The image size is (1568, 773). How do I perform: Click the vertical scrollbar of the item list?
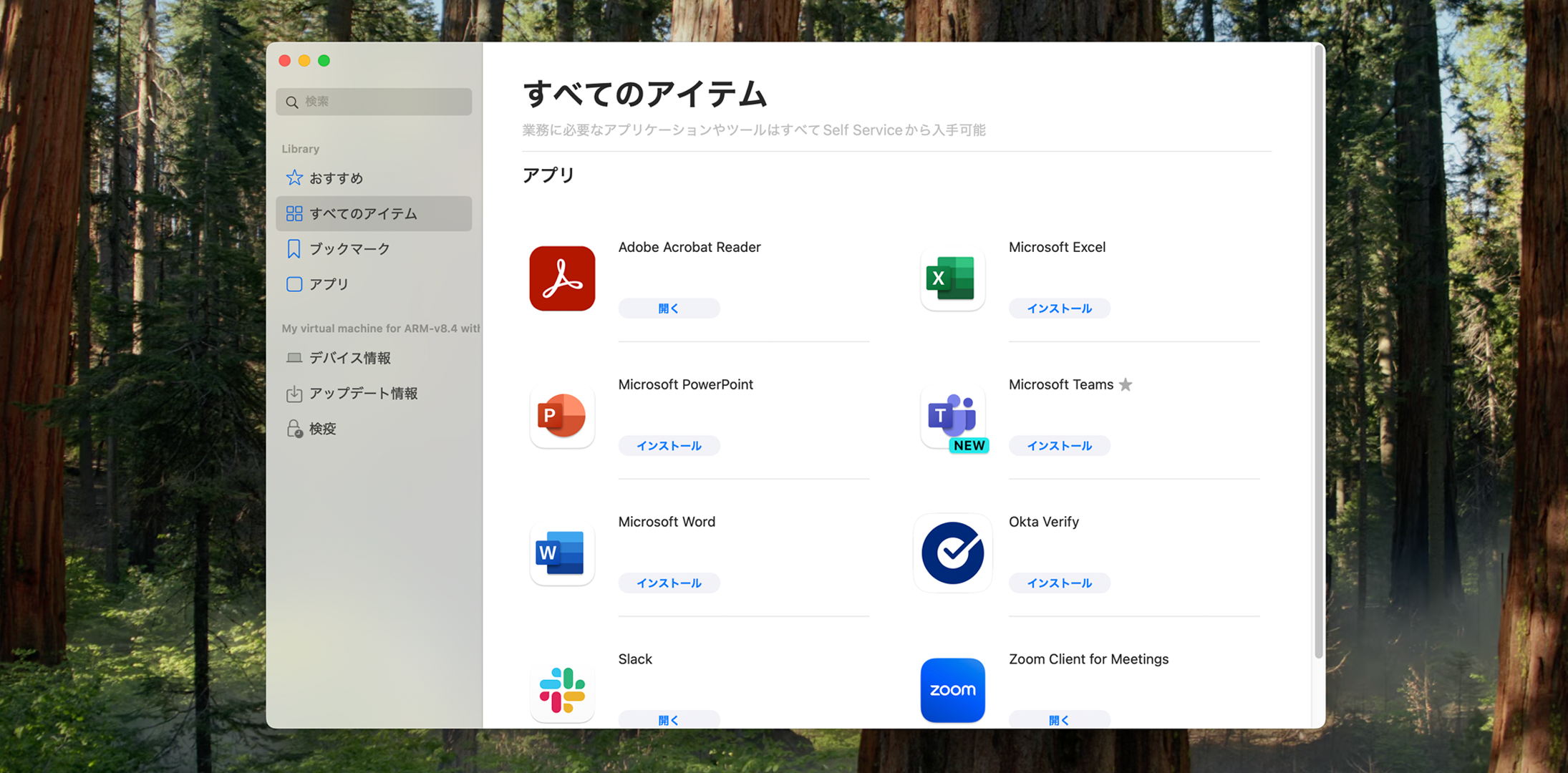1318,351
